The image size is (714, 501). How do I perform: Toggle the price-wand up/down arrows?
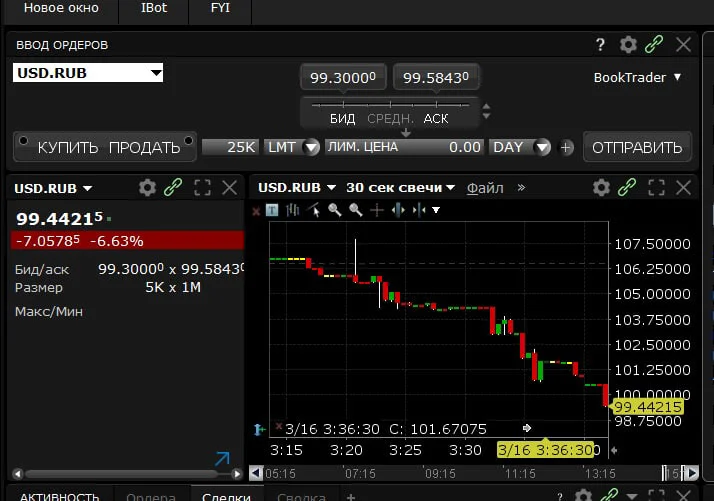[486, 111]
